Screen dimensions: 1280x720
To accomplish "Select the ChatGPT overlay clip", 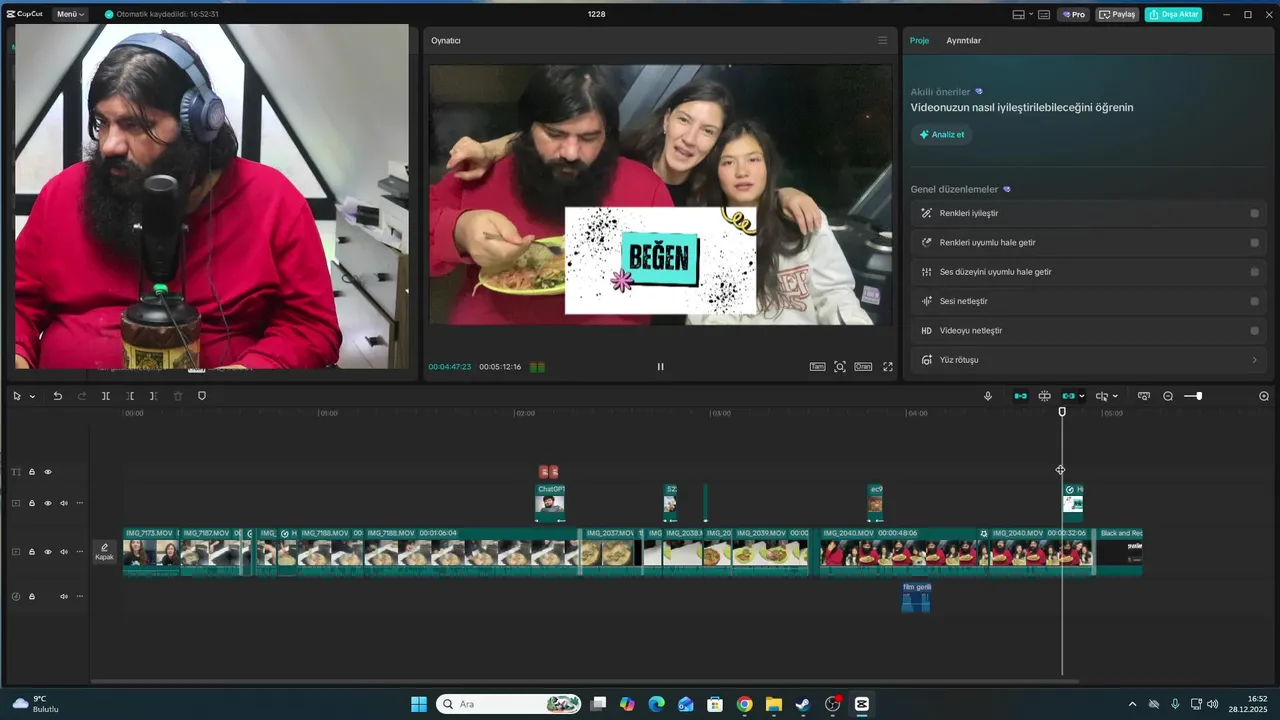I will coord(550,503).
